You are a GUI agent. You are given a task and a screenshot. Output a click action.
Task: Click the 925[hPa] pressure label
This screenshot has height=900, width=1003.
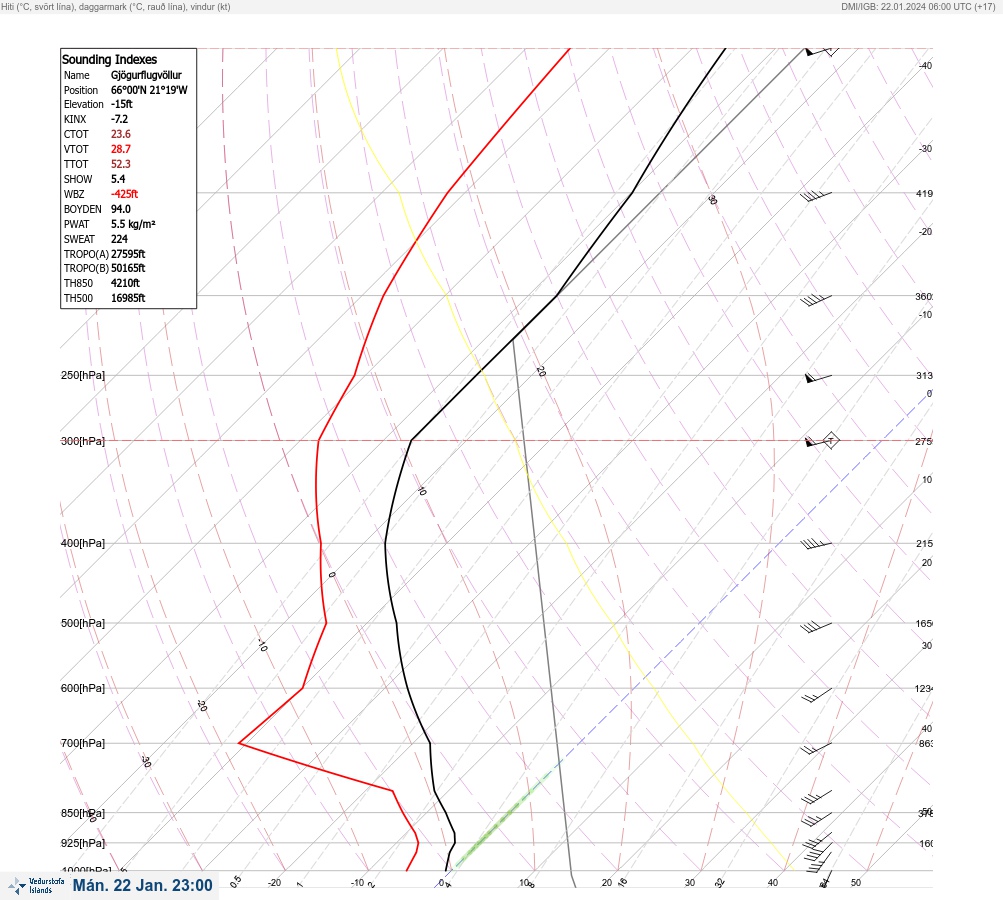83,843
